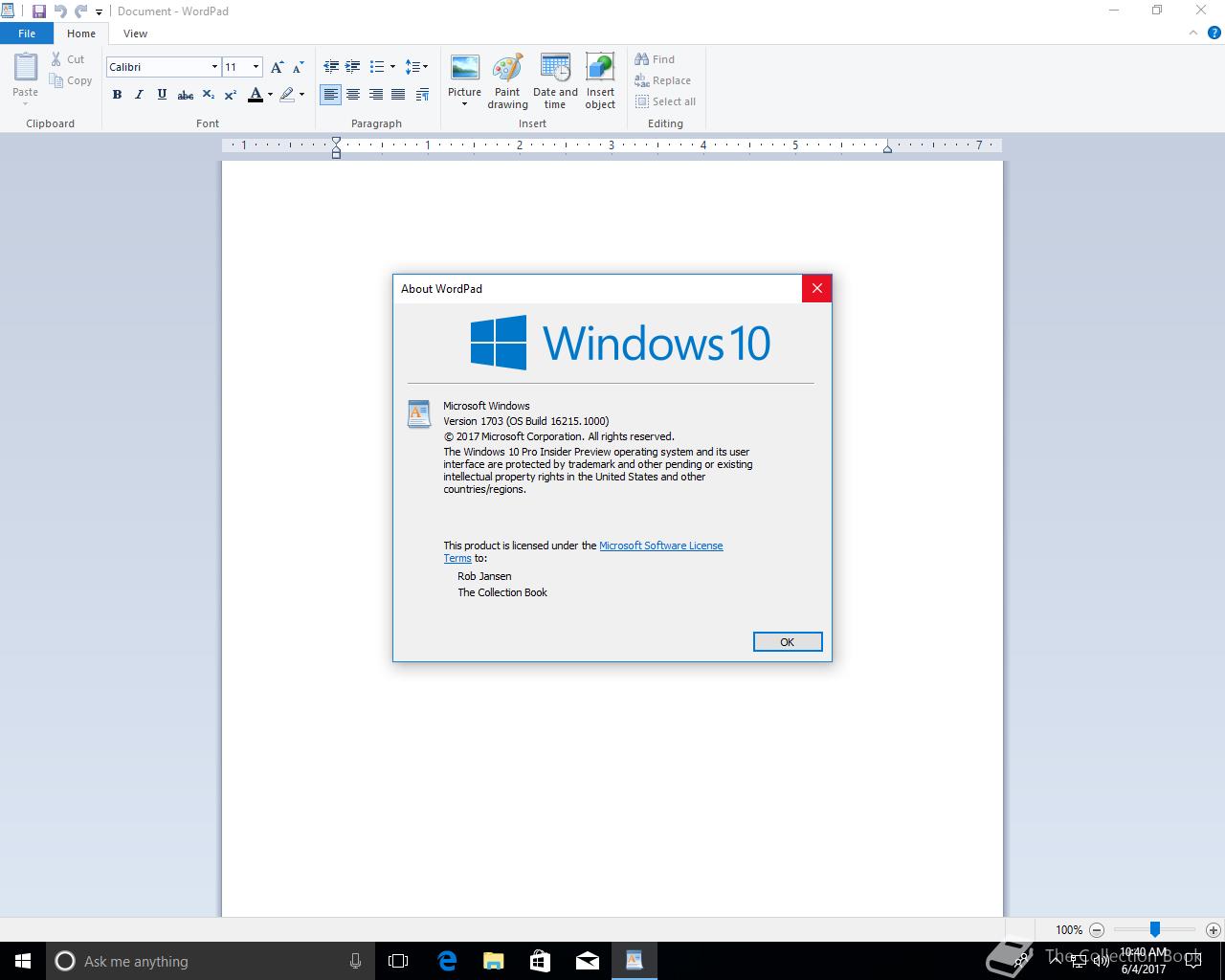Select Center text alignment

tap(353, 95)
